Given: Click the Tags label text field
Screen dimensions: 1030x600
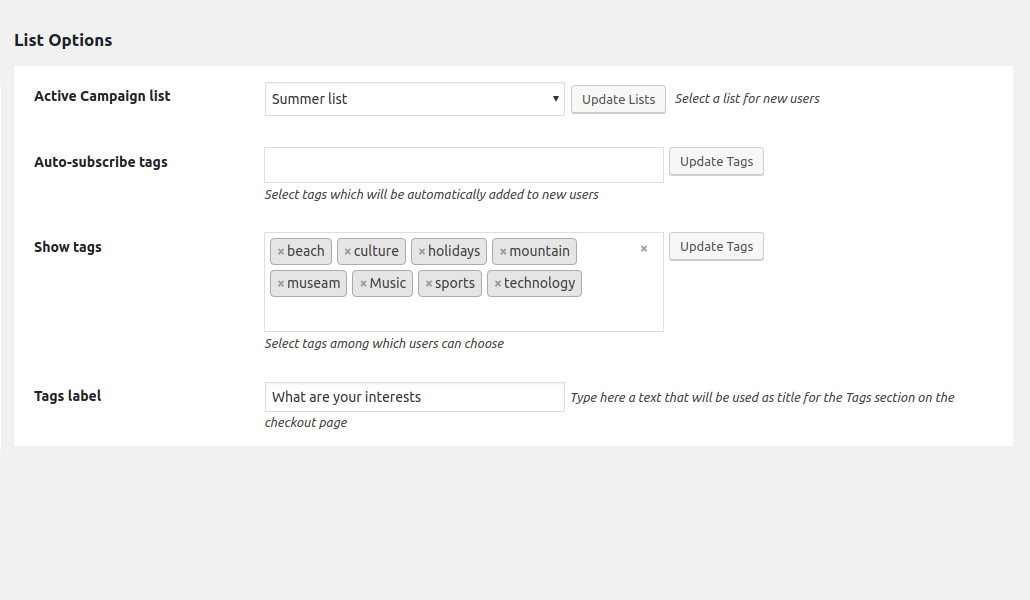Looking at the screenshot, I should pos(414,397).
